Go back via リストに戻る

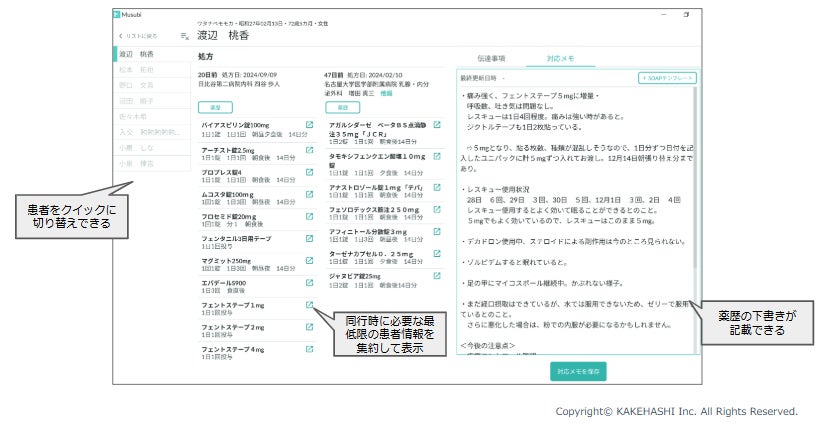138,36
